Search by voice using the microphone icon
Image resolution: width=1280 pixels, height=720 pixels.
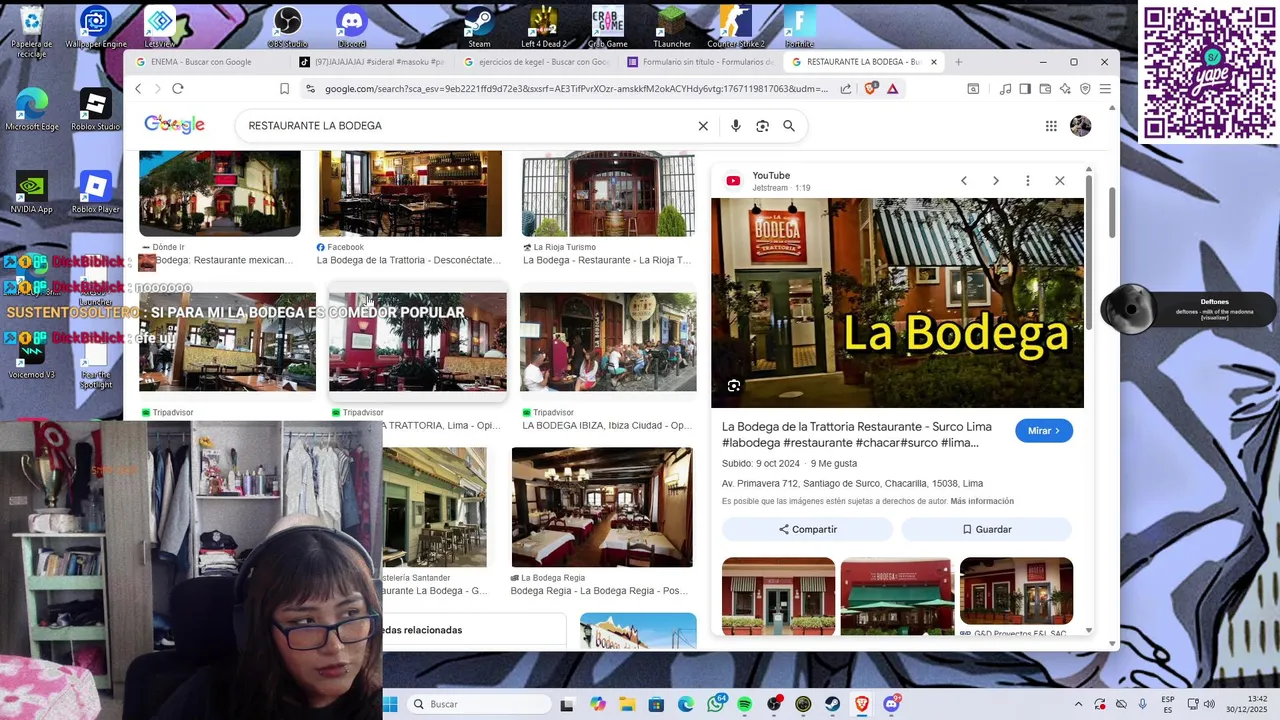click(736, 126)
